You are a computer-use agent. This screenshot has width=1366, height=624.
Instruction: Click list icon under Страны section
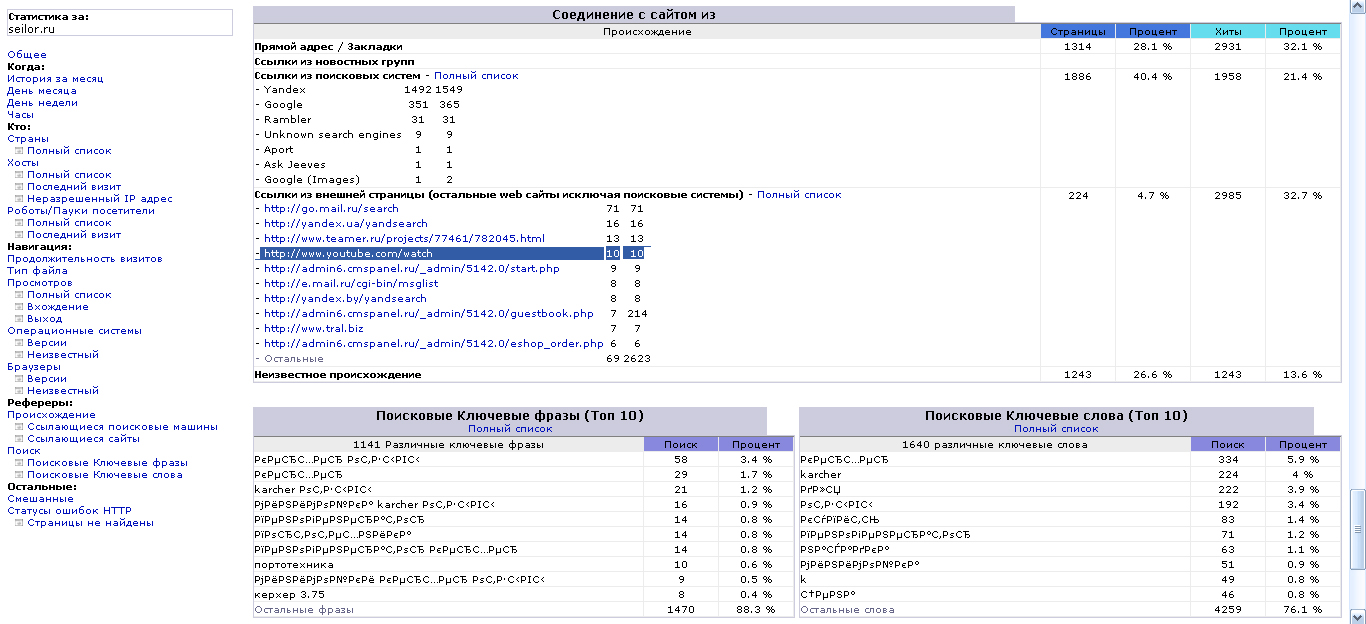19,151
